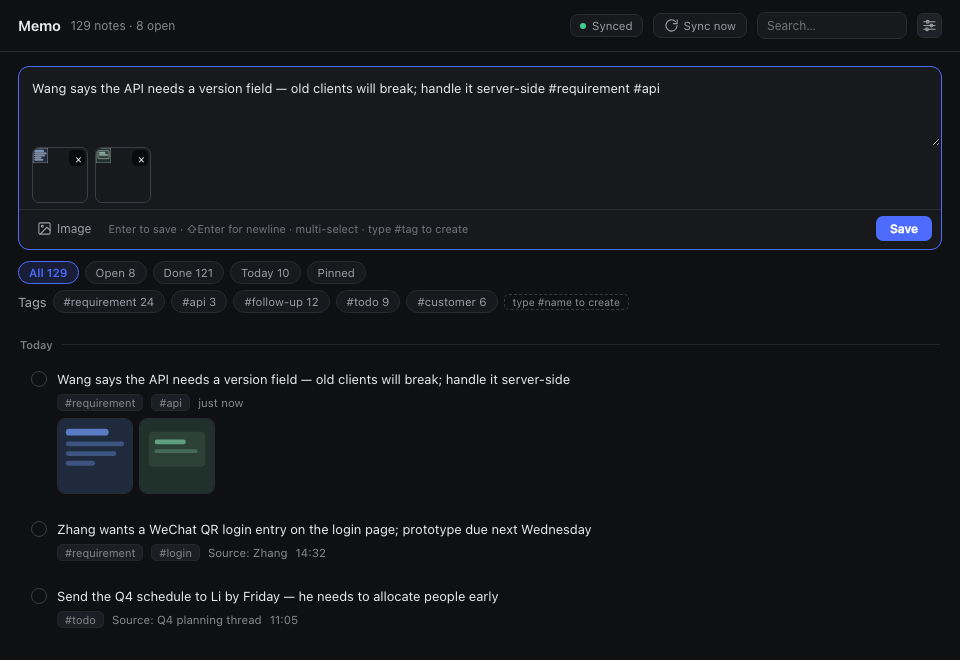
Task: Click #api tag on Wang's note
Action: 170,403
